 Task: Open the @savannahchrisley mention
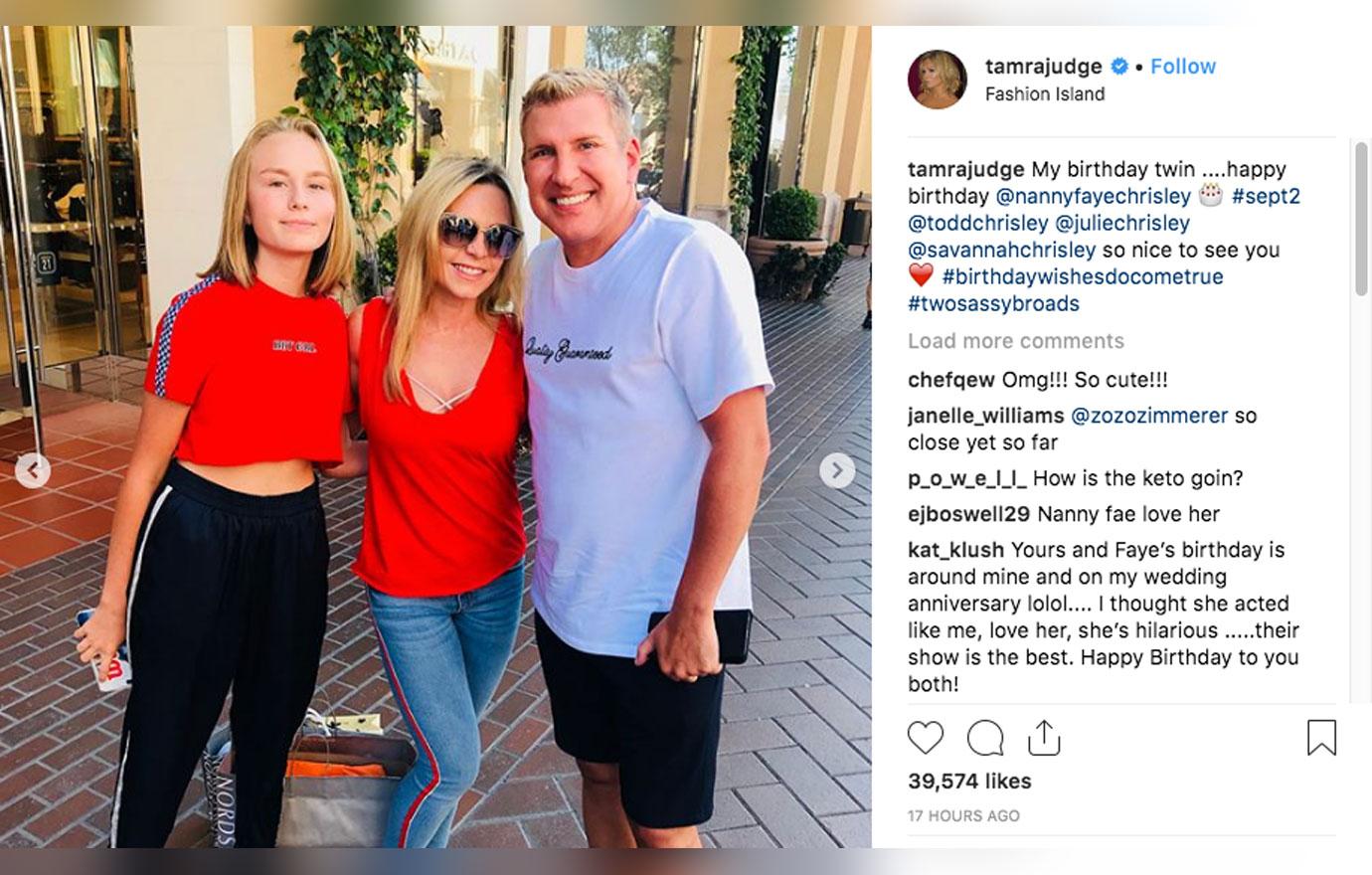1002,250
